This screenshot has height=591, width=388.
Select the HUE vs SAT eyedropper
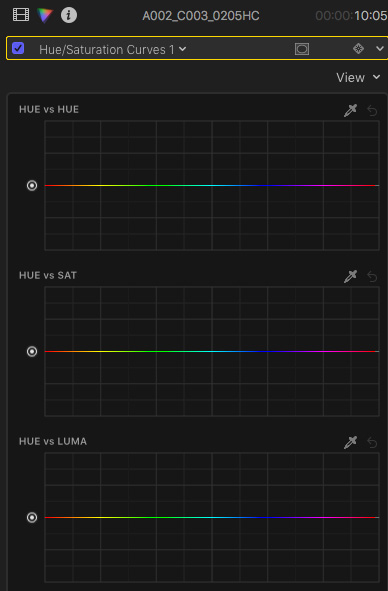[x=350, y=276]
